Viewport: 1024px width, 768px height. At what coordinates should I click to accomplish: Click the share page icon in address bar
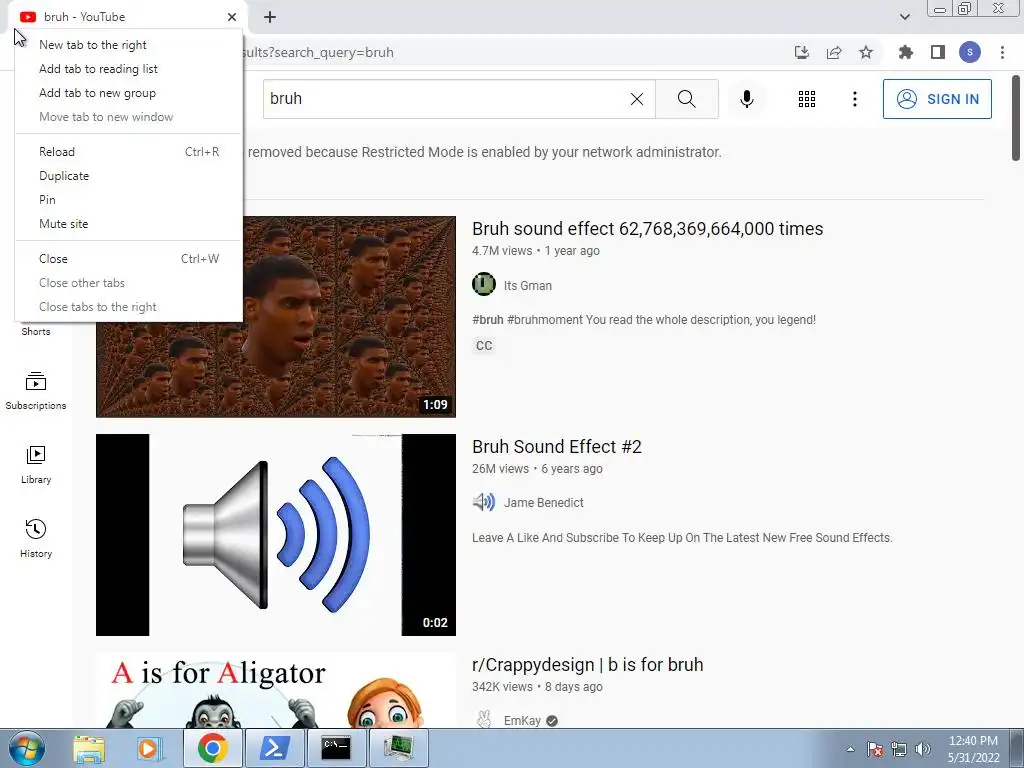(834, 52)
